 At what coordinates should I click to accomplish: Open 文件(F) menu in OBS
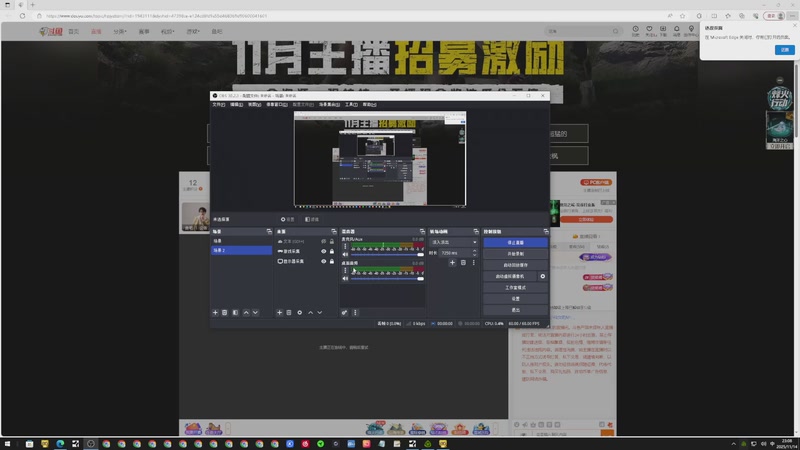(x=218, y=105)
